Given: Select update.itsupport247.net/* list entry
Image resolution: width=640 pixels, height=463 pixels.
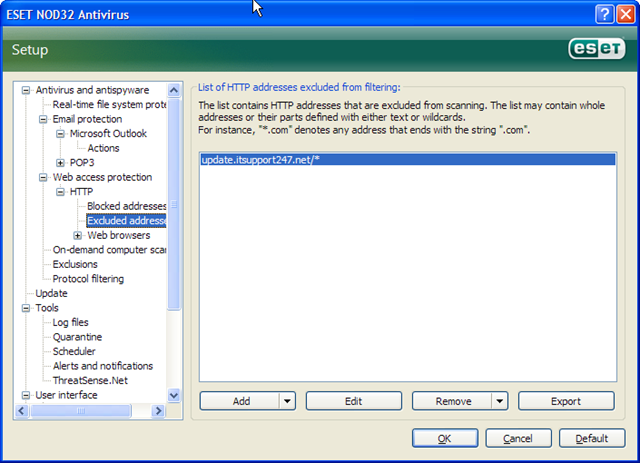Looking at the screenshot, I should pos(408,160).
